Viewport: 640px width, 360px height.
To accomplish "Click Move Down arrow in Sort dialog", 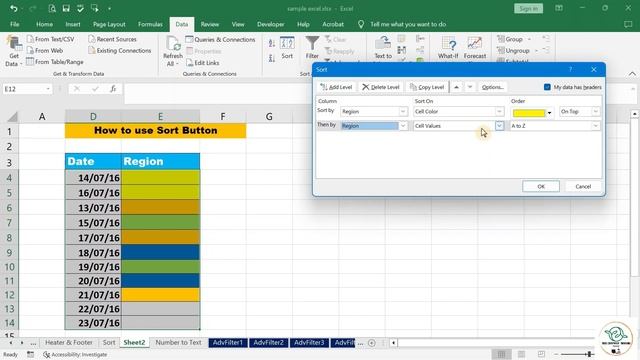I will (470, 87).
